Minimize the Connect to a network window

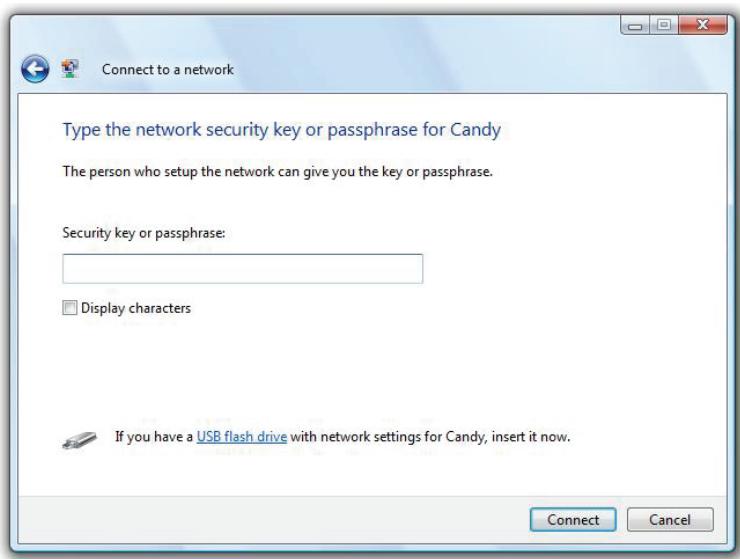635,25
